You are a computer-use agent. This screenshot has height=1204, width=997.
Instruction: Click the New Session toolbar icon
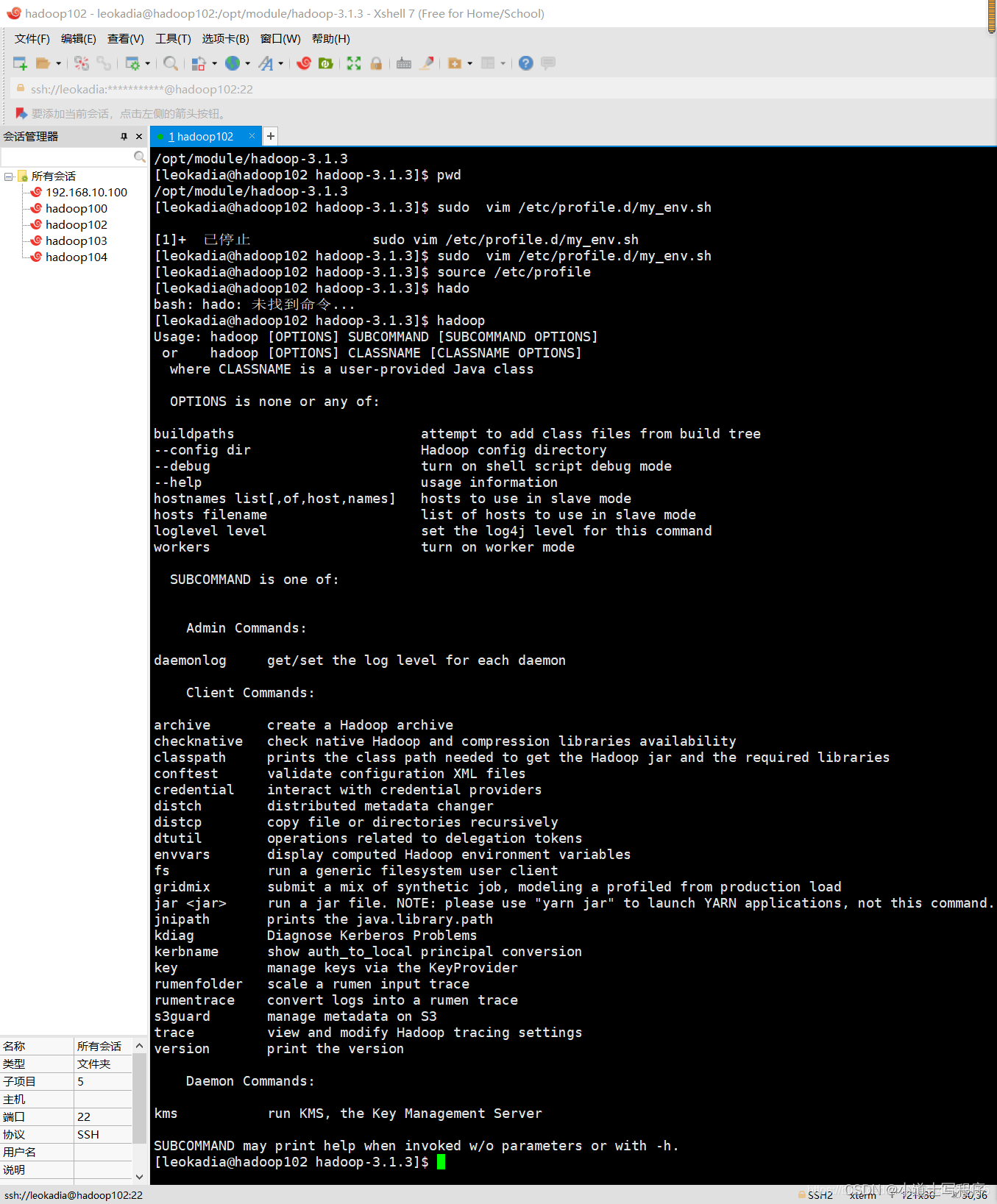coord(20,63)
